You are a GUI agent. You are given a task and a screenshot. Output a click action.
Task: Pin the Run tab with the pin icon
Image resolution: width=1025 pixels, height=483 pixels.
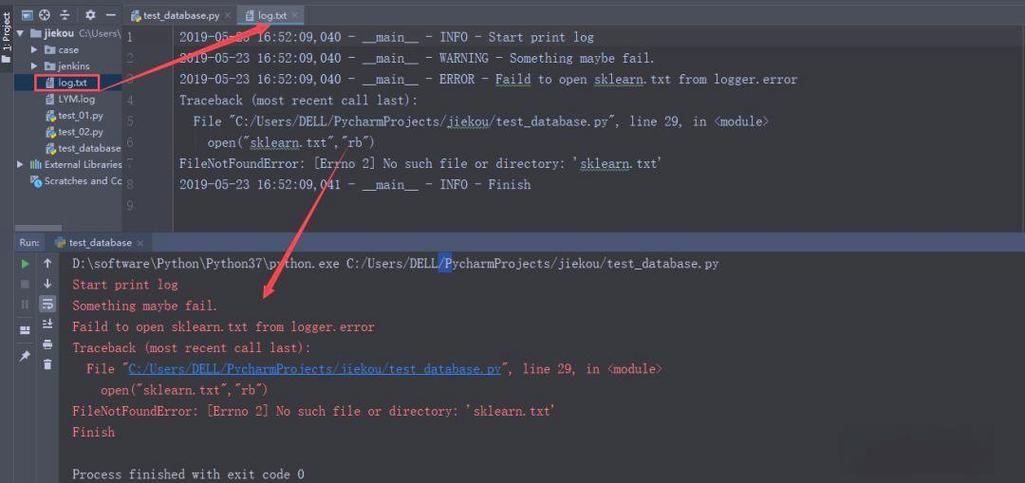[25, 356]
